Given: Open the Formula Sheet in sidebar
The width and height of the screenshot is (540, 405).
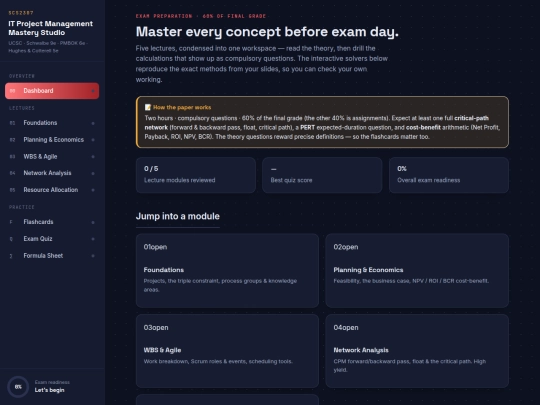Looking at the screenshot, I should [x=52, y=256].
